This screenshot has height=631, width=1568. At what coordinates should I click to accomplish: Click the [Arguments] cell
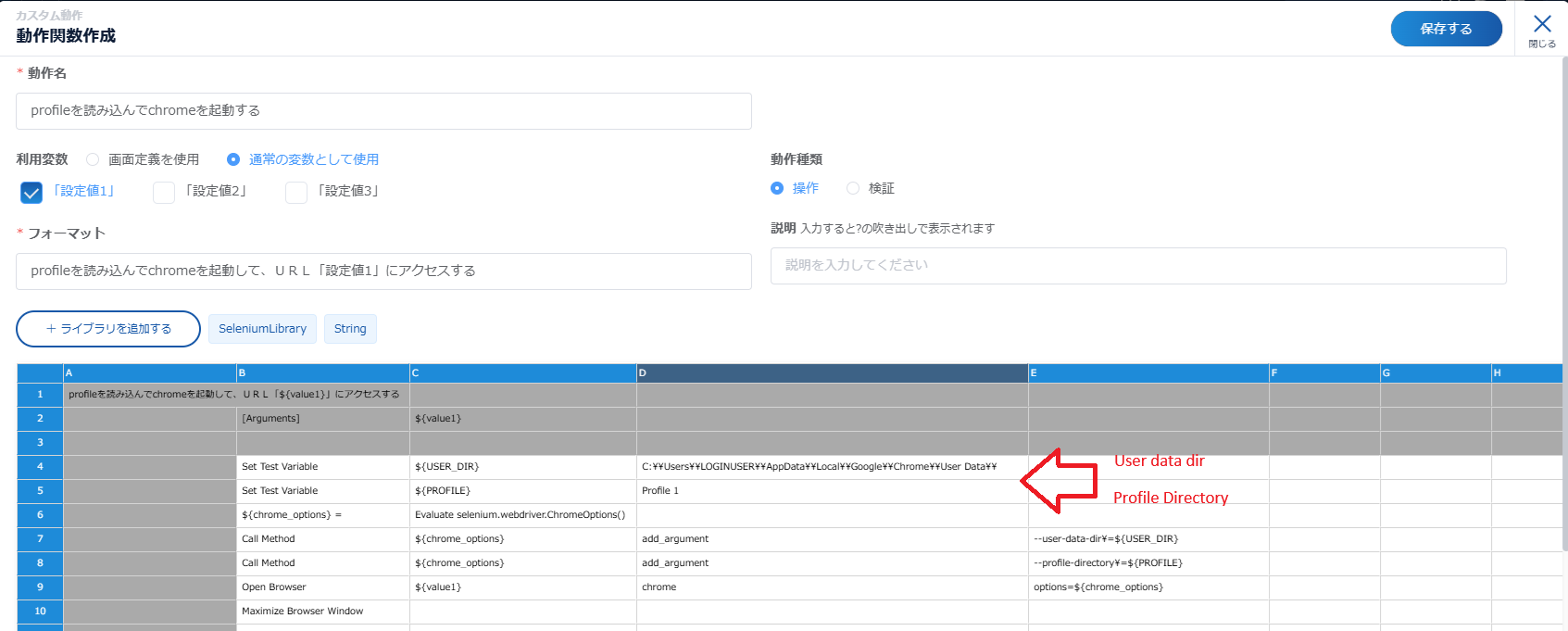(322, 419)
